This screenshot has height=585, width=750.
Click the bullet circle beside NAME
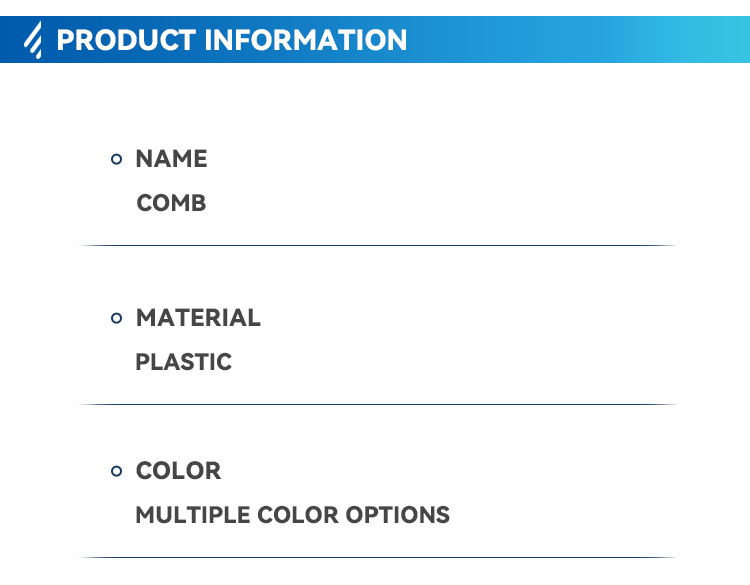click(x=116, y=159)
